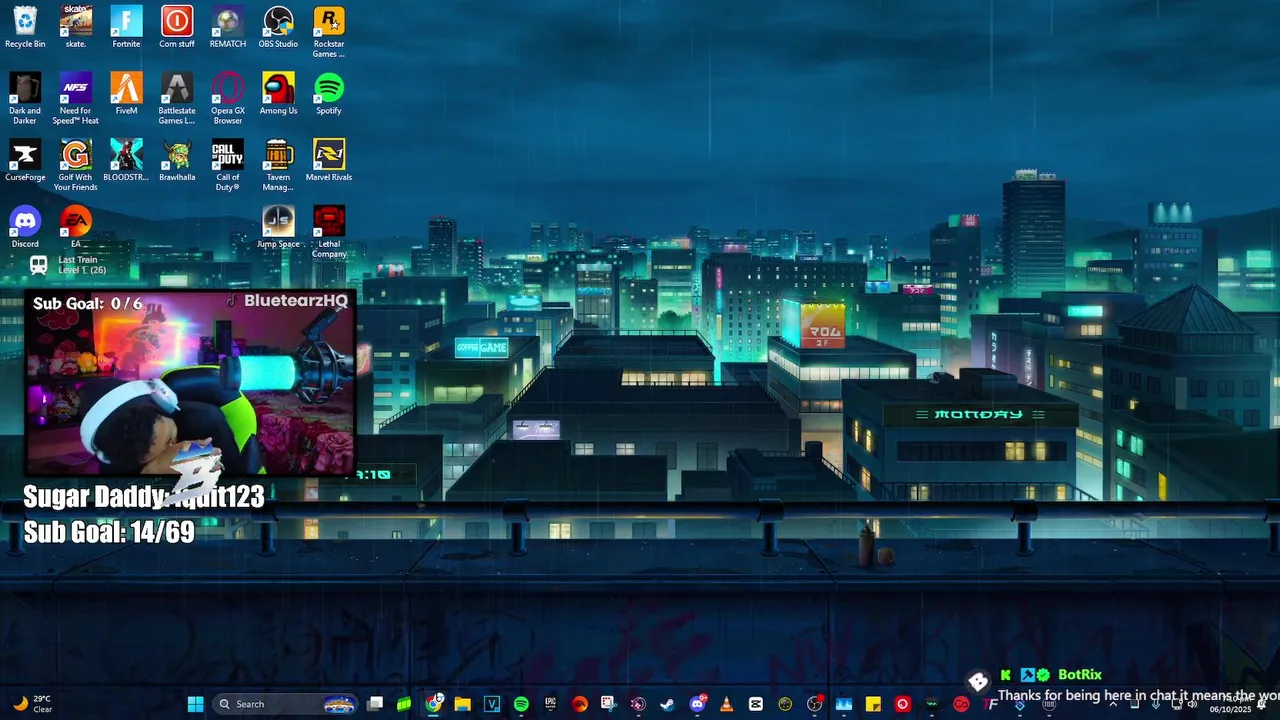Select the Tavern Manager desktop shortcut
This screenshot has height=720, width=1280.
(x=278, y=165)
